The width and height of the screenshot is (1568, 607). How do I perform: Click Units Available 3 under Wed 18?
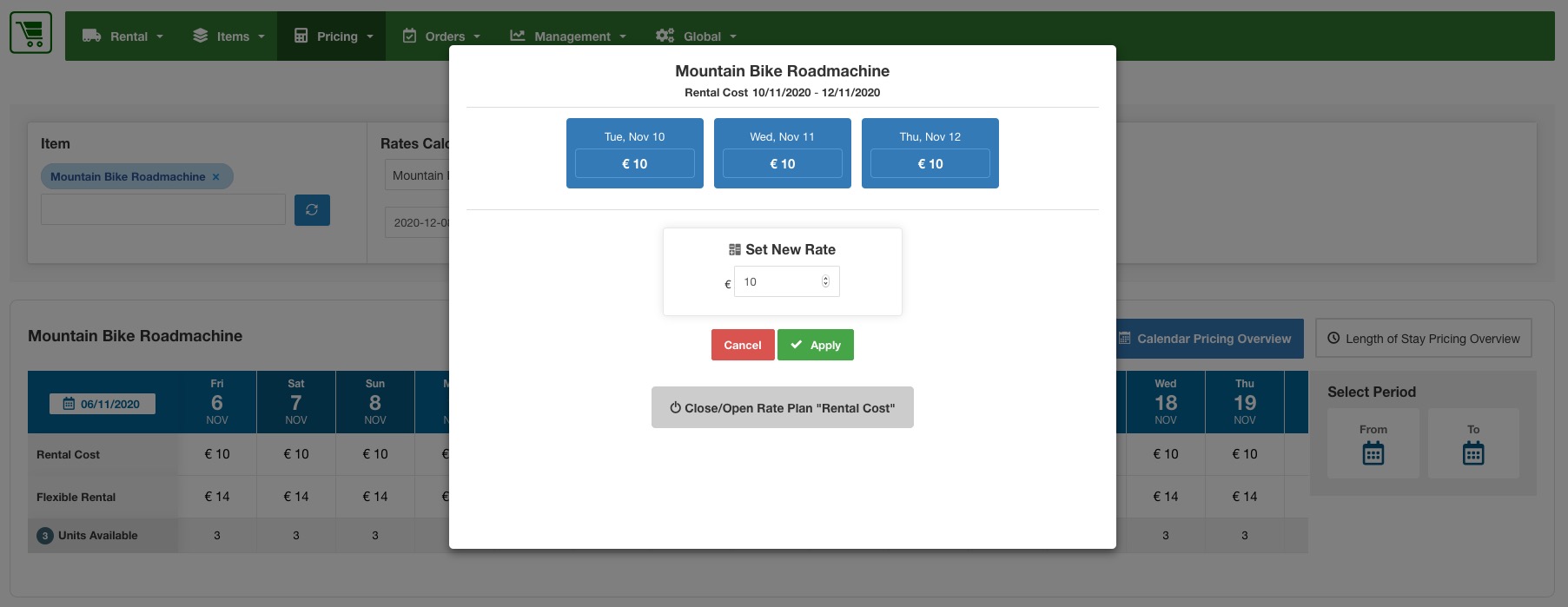1166,536
